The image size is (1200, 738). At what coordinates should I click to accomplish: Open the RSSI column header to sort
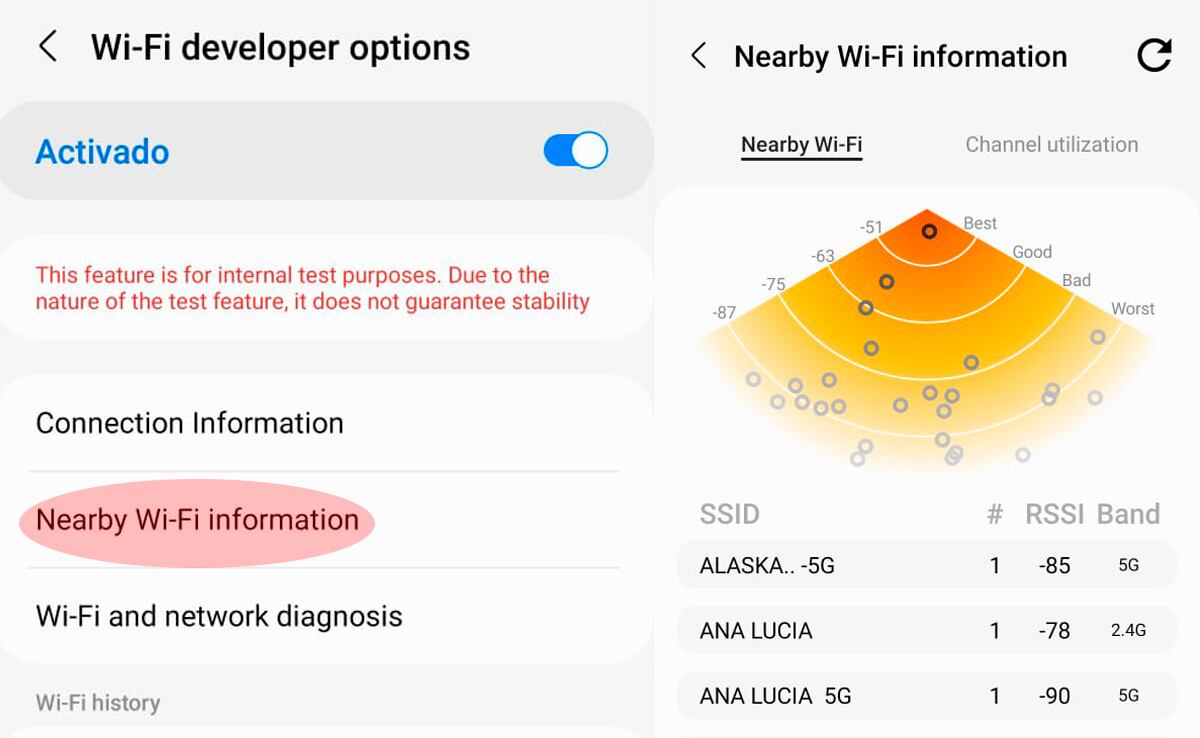(1054, 514)
